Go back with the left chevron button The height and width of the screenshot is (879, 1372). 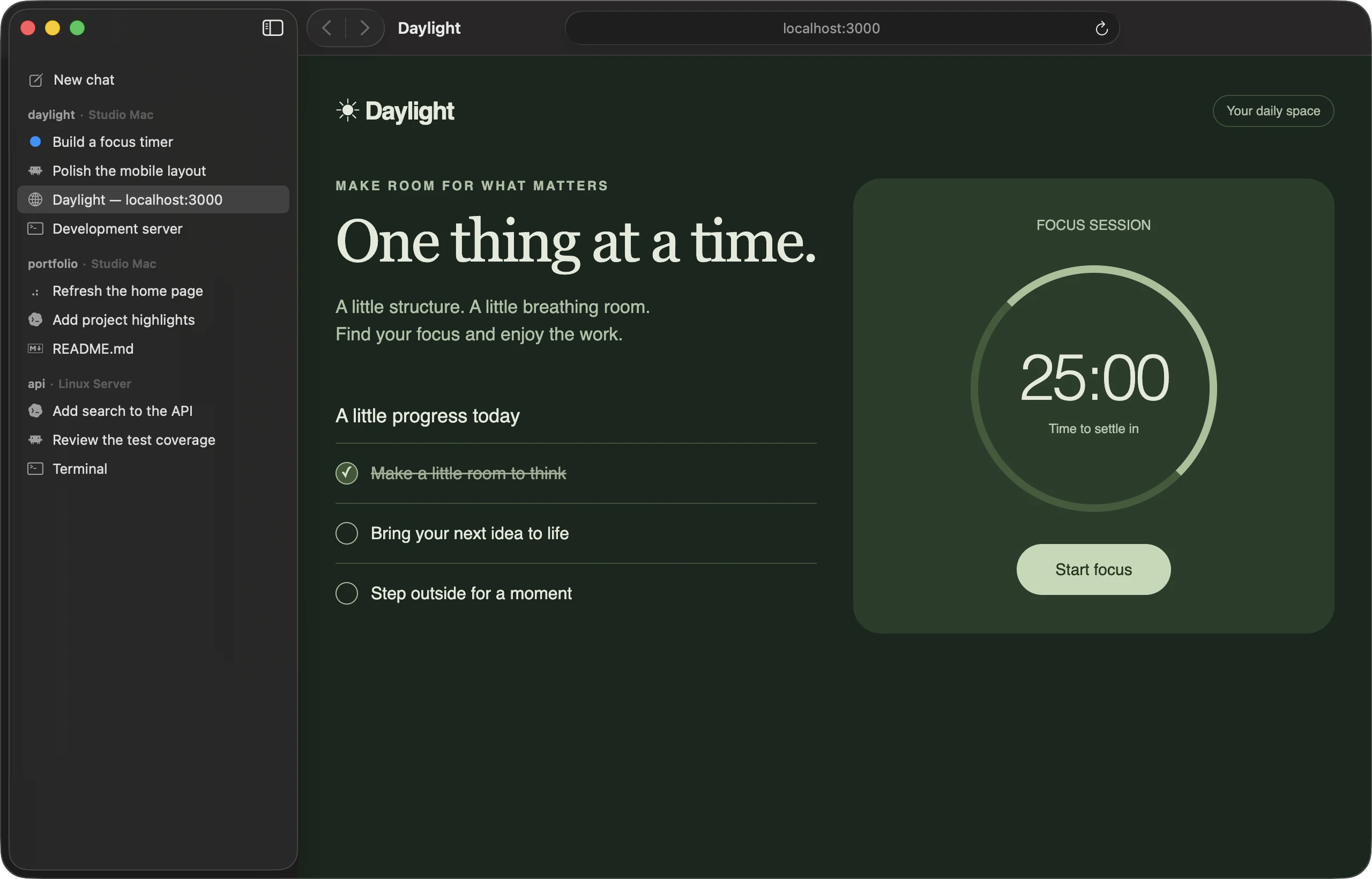(x=326, y=27)
